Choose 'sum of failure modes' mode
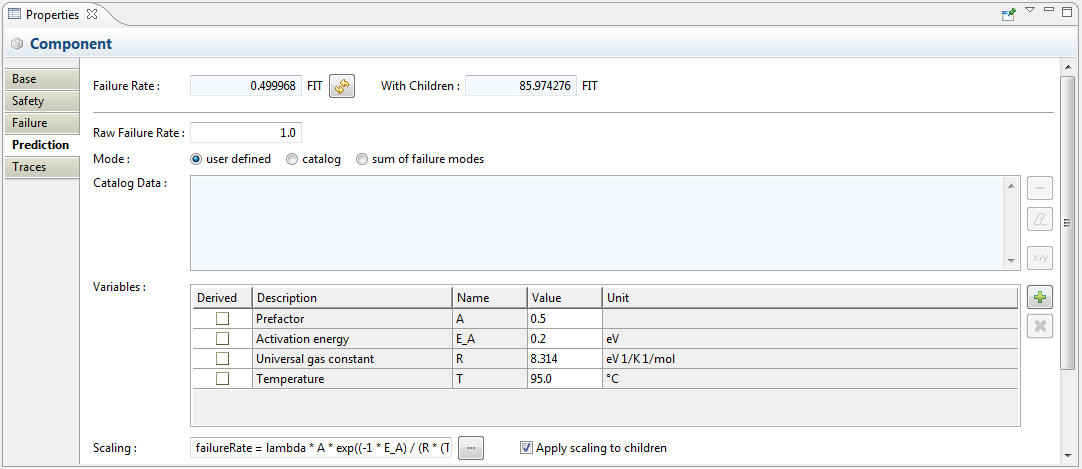Image resolution: width=1082 pixels, height=469 pixels. pyautogui.click(x=362, y=159)
